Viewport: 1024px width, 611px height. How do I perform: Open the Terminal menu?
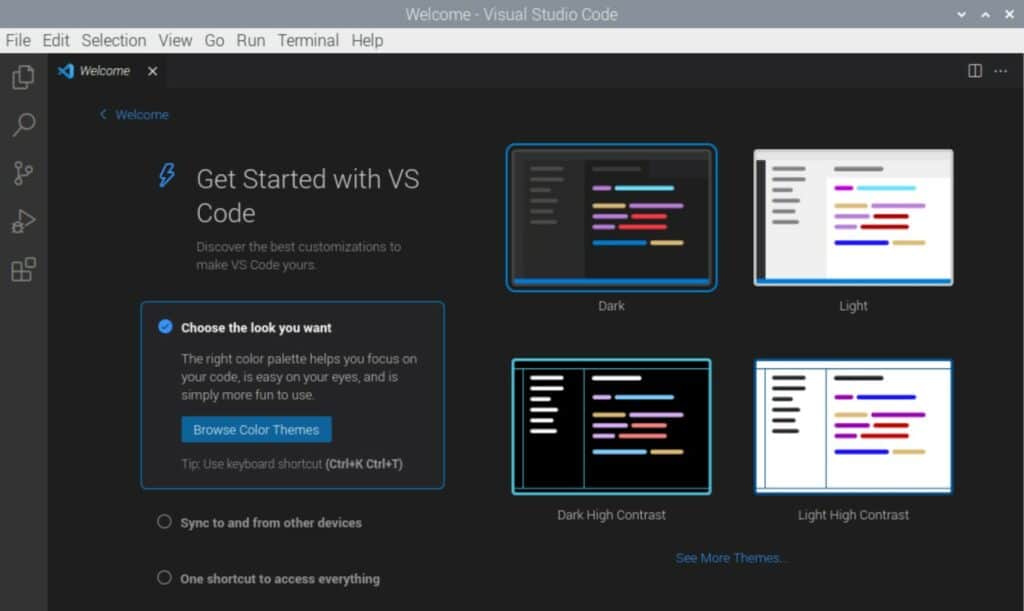pos(308,40)
